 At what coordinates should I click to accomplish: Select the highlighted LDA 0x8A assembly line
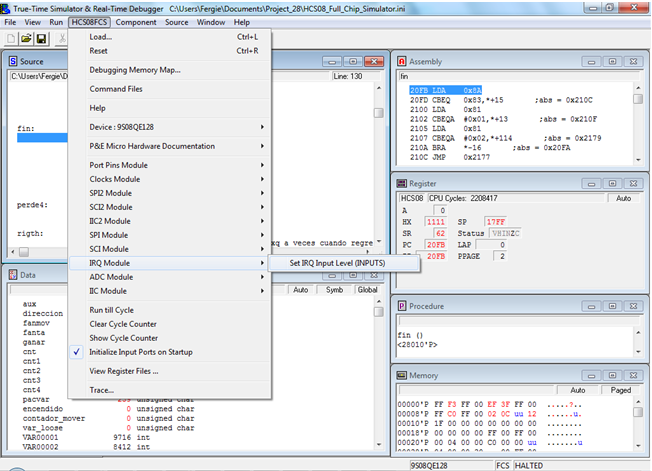[x=443, y=91]
